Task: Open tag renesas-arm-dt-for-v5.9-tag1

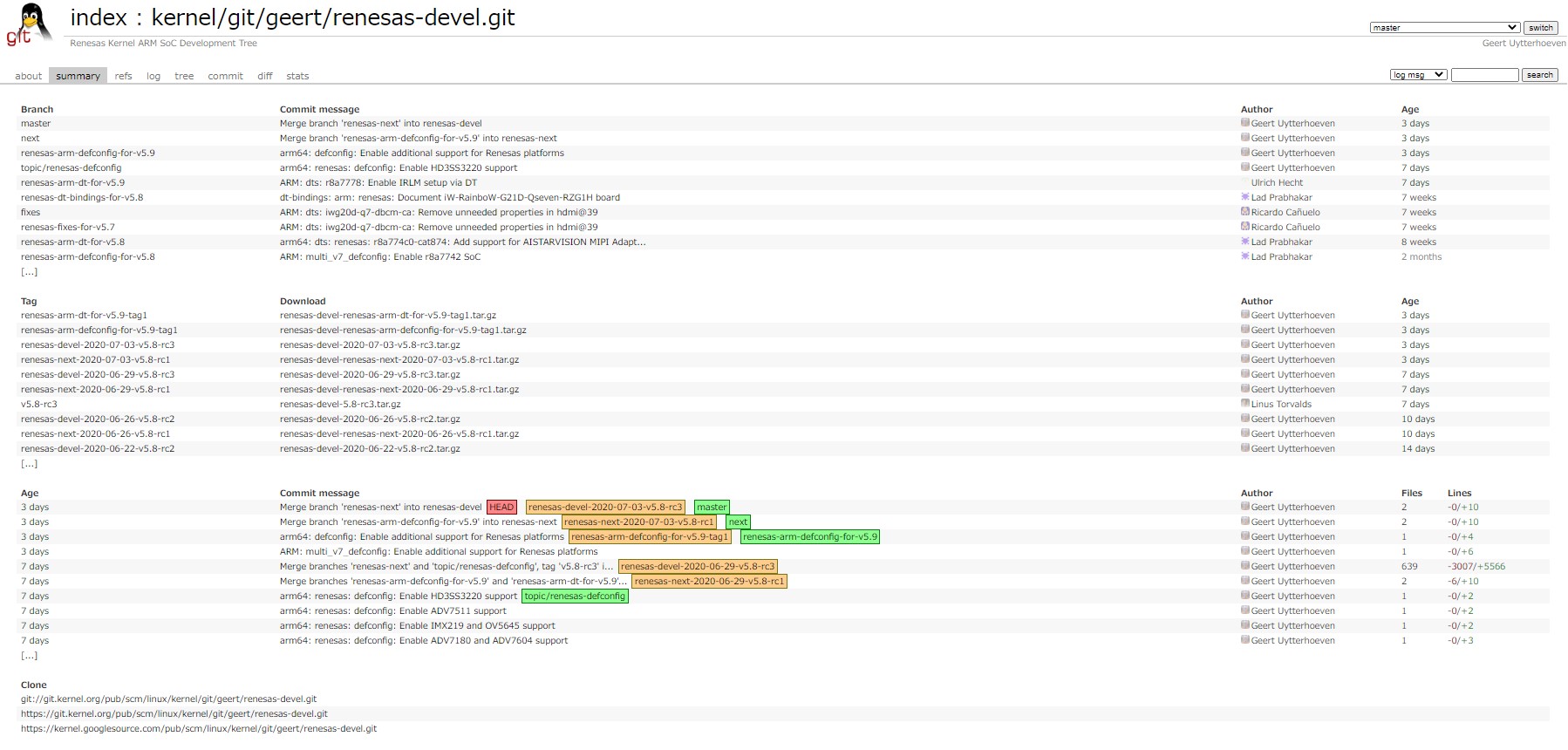Action: point(84,316)
